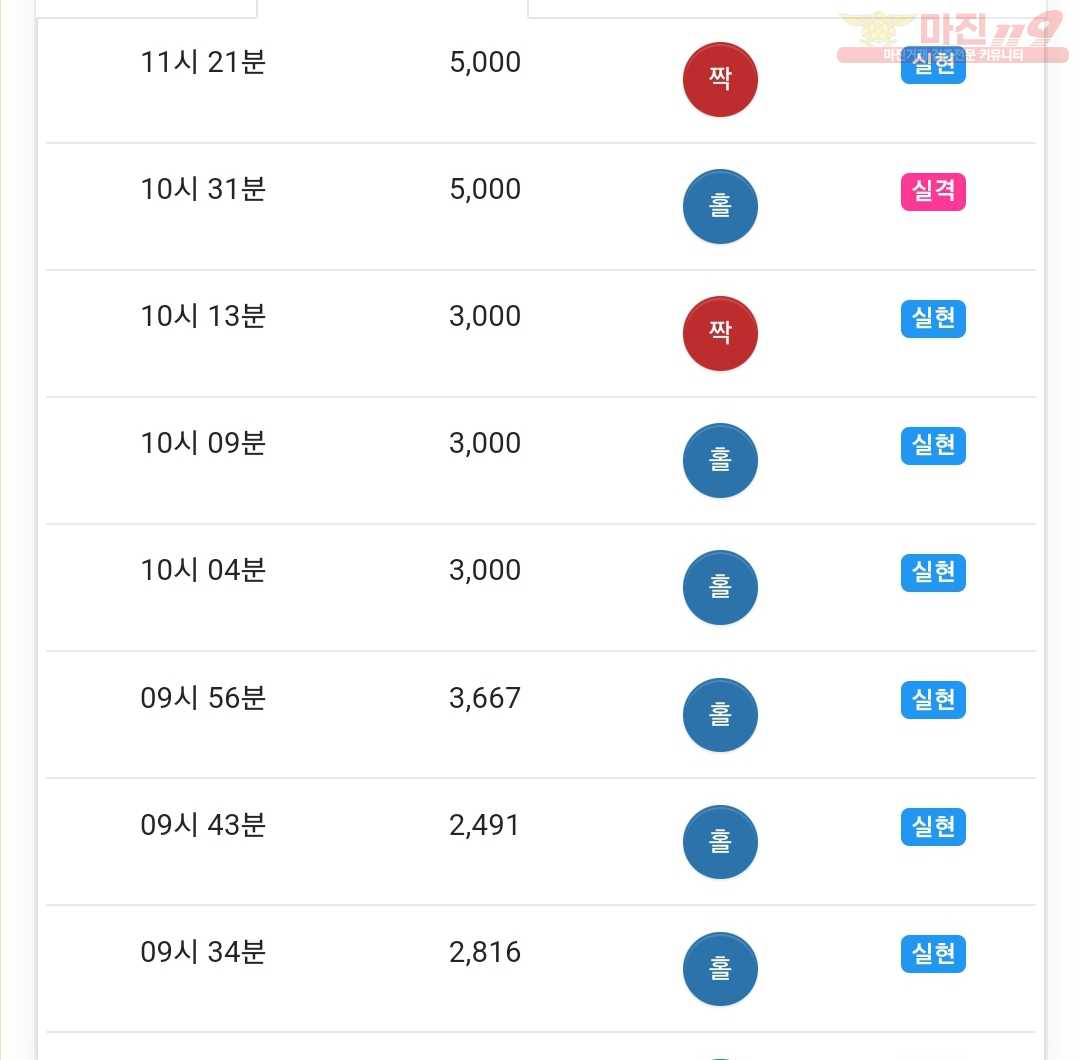Tap the 실현 badge in 09시 43분 row
1080x1060 pixels.
tap(933, 827)
